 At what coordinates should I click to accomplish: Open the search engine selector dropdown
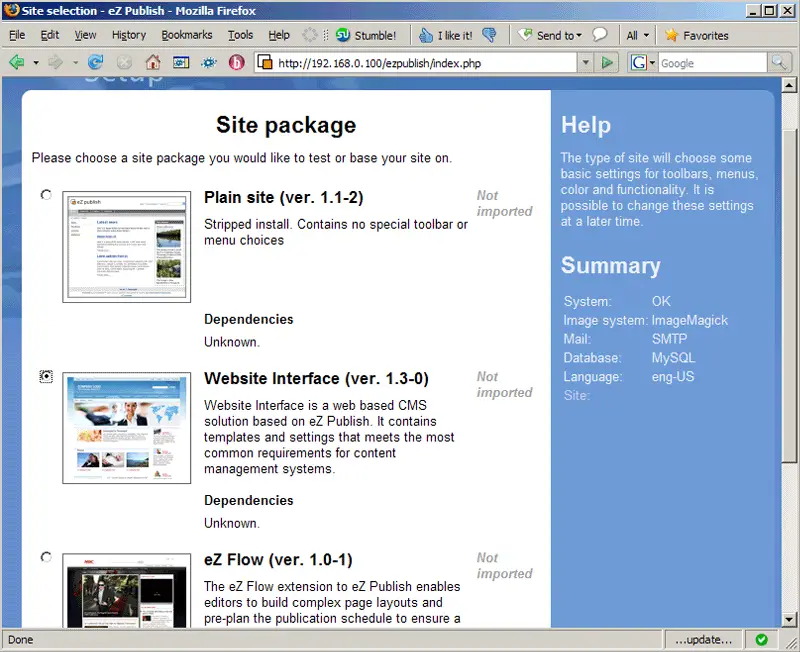pos(652,63)
